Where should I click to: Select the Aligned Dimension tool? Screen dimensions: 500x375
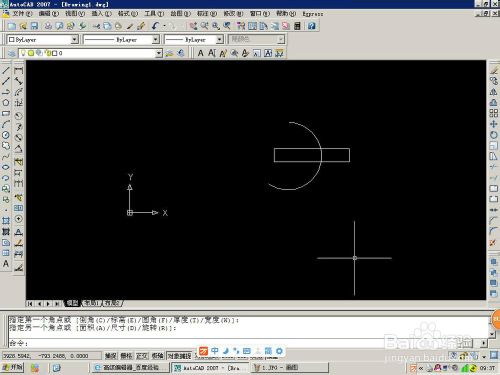coord(18,81)
